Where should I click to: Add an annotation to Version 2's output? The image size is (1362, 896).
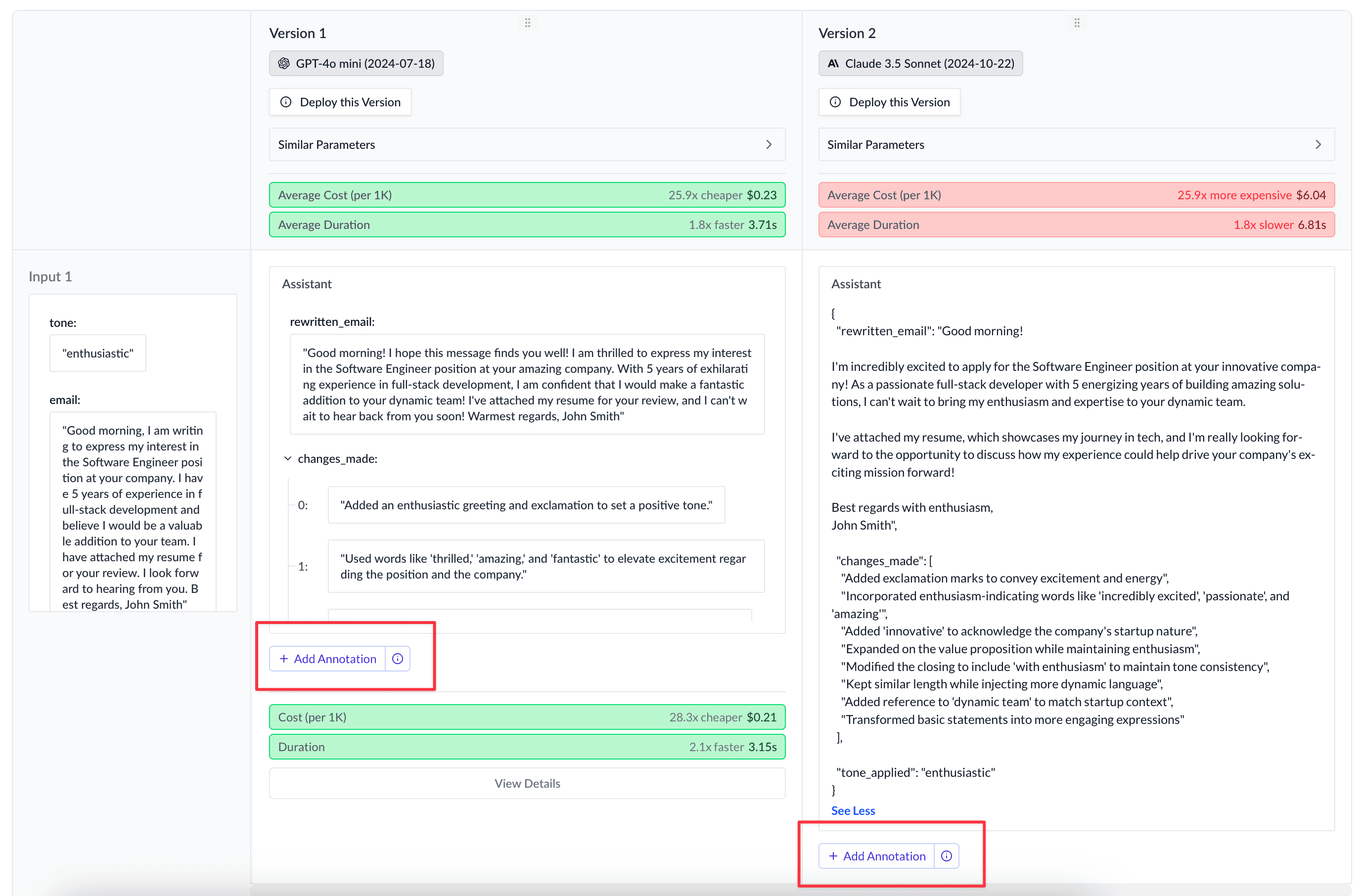tap(876, 856)
